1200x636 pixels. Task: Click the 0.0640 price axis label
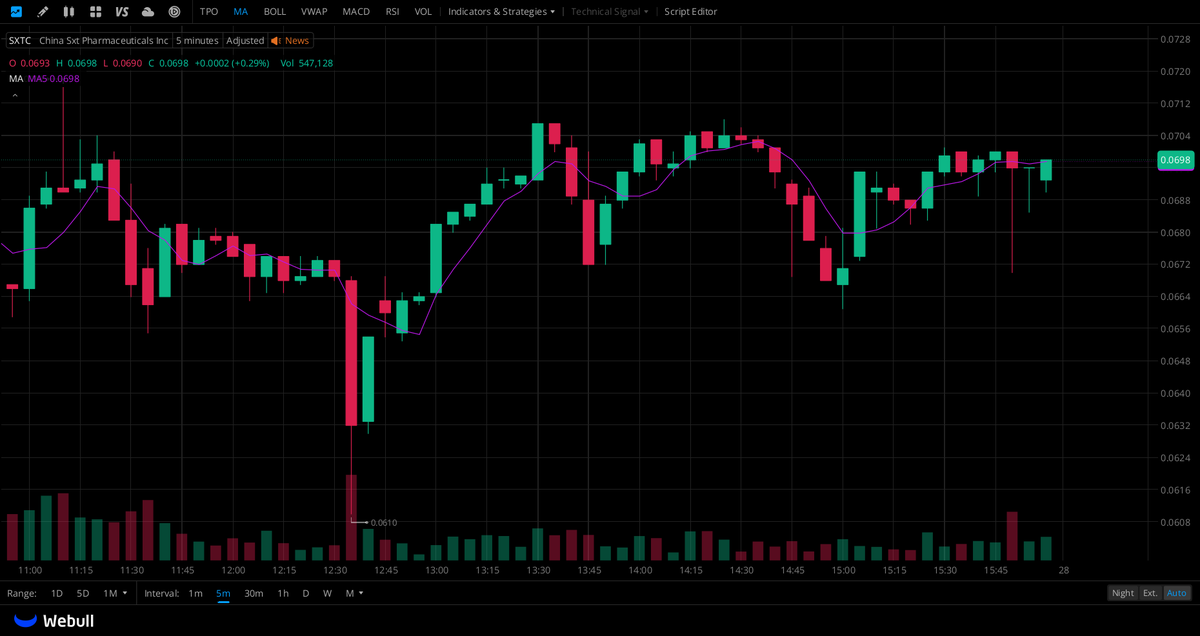tap(1174, 393)
